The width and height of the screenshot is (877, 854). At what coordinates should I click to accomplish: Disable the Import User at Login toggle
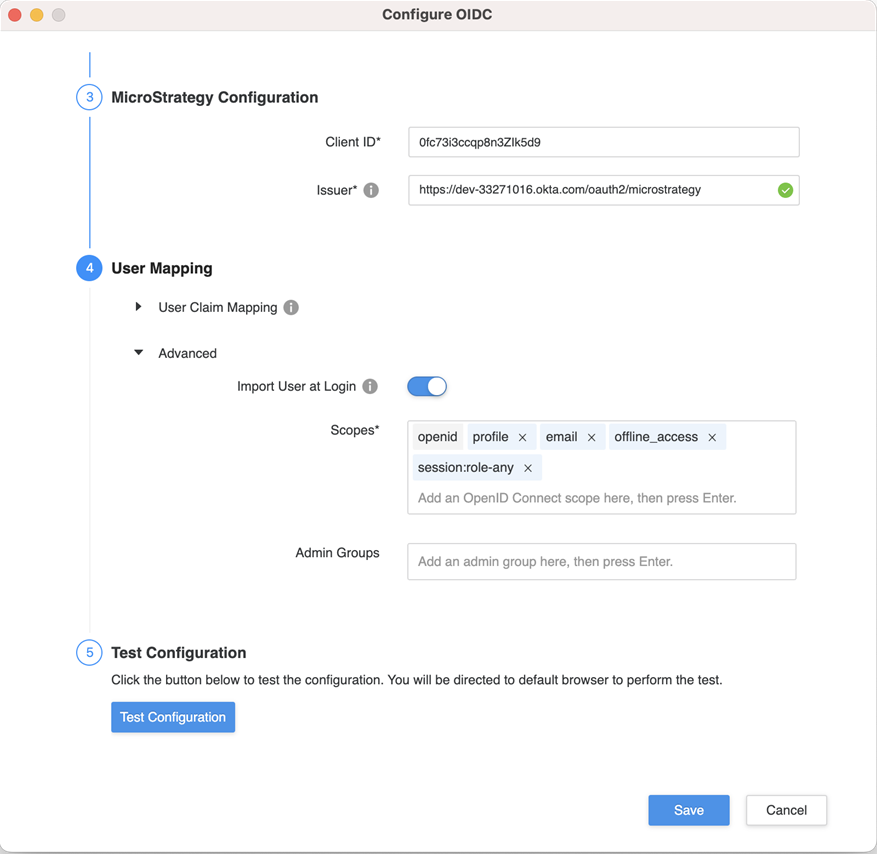click(427, 386)
